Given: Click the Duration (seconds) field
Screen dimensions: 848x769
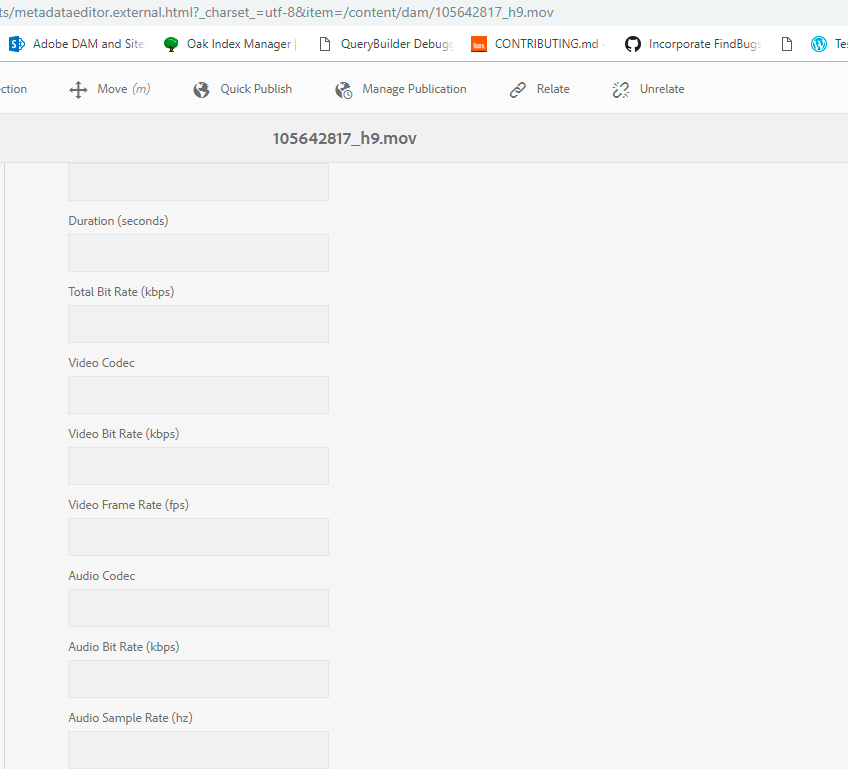Looking at the screenshot, I should [198, 253].
